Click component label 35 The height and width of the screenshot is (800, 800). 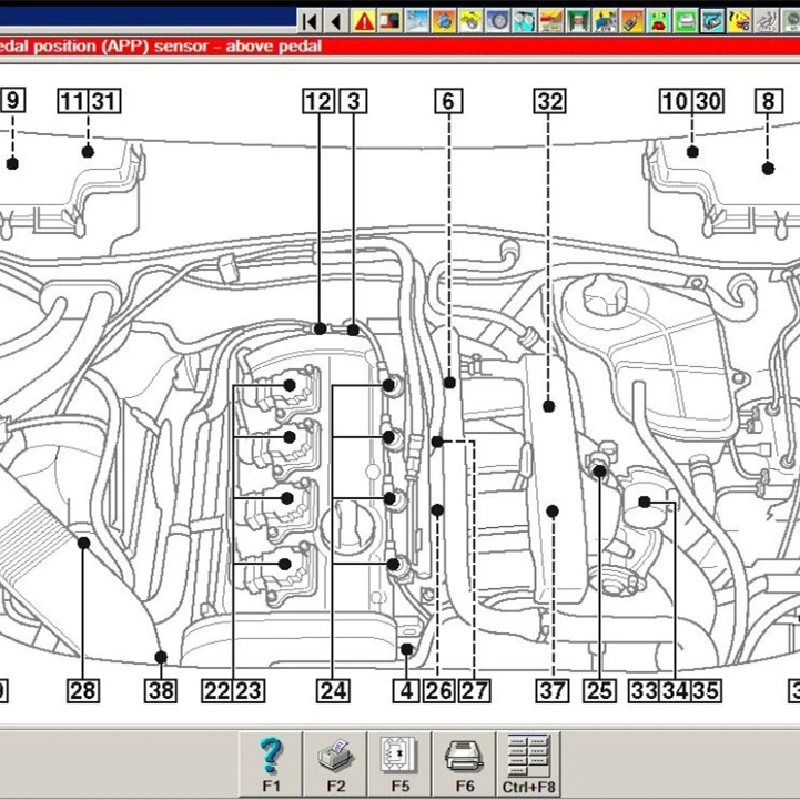tap(706, 690)
